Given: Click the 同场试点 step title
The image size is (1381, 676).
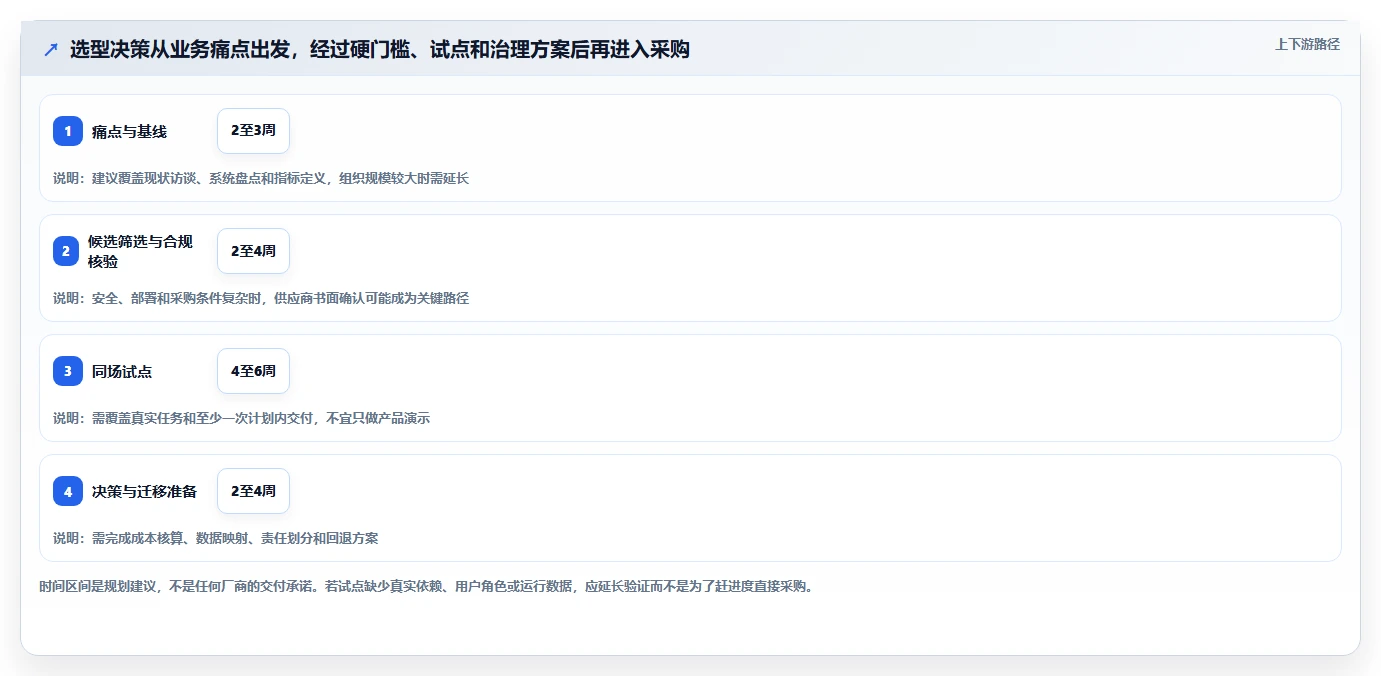Looking at the screenshot, I should tap(122, 371).
